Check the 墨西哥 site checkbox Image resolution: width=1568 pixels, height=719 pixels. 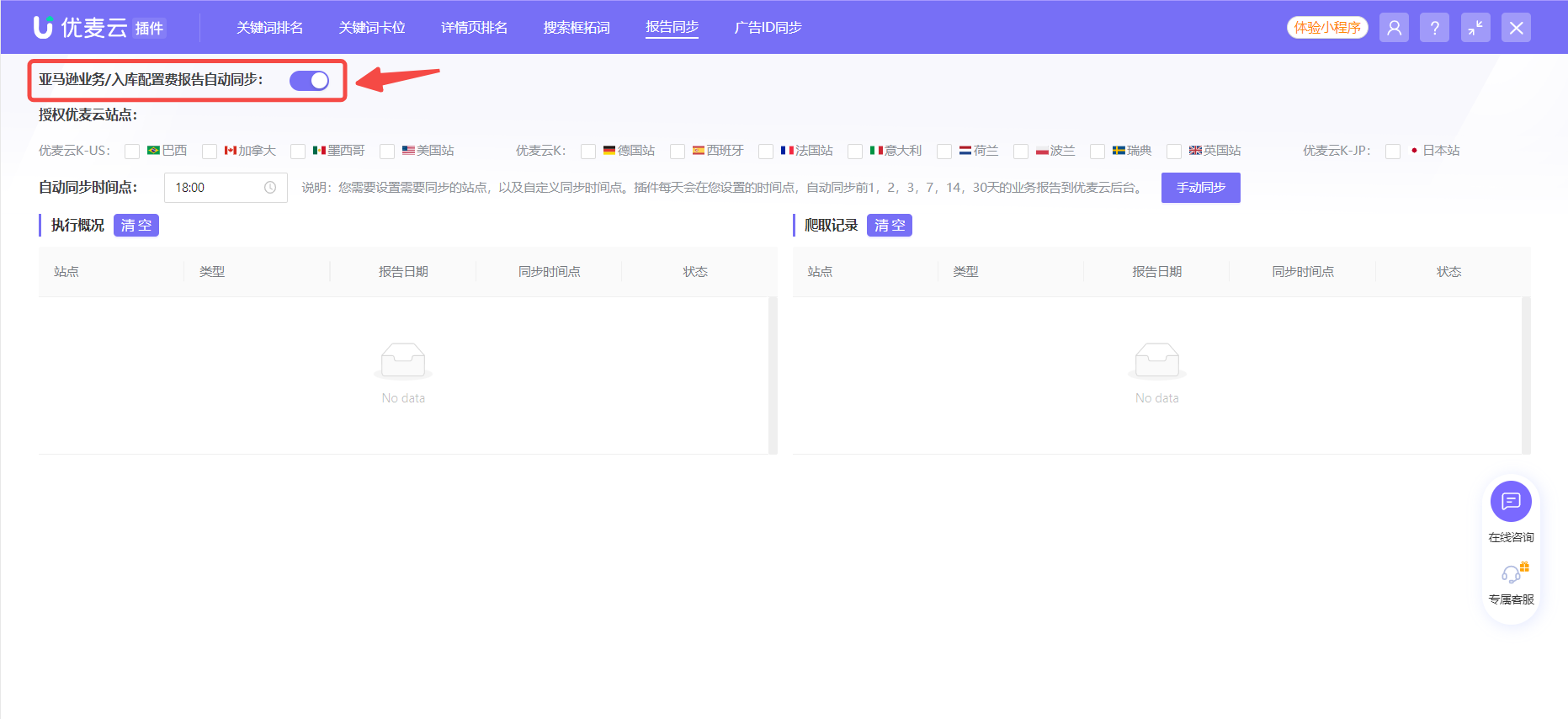[298, 152]
